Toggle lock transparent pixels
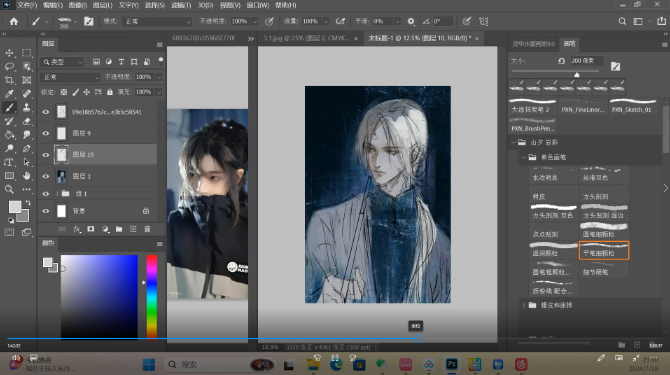 tap(64, 92)
